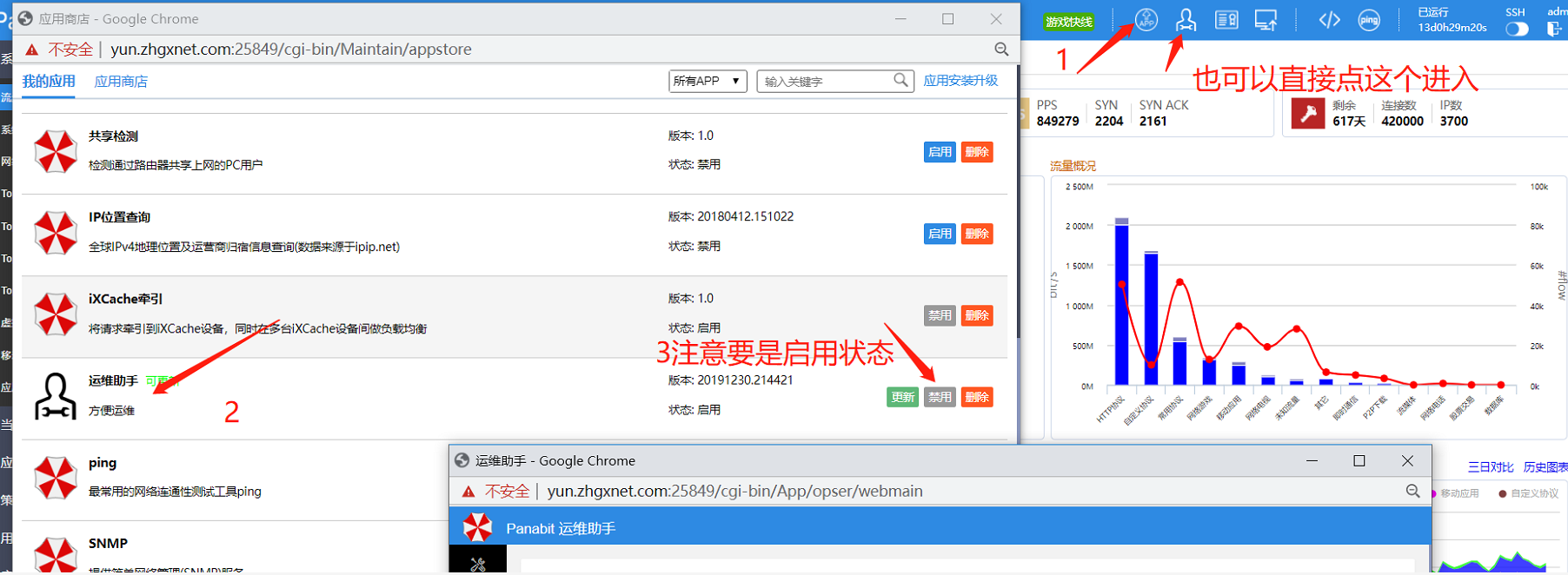Click the 历史图表 link
Image resolution: width=1568 pixels, height=575 pixels.
[1545, 467]
